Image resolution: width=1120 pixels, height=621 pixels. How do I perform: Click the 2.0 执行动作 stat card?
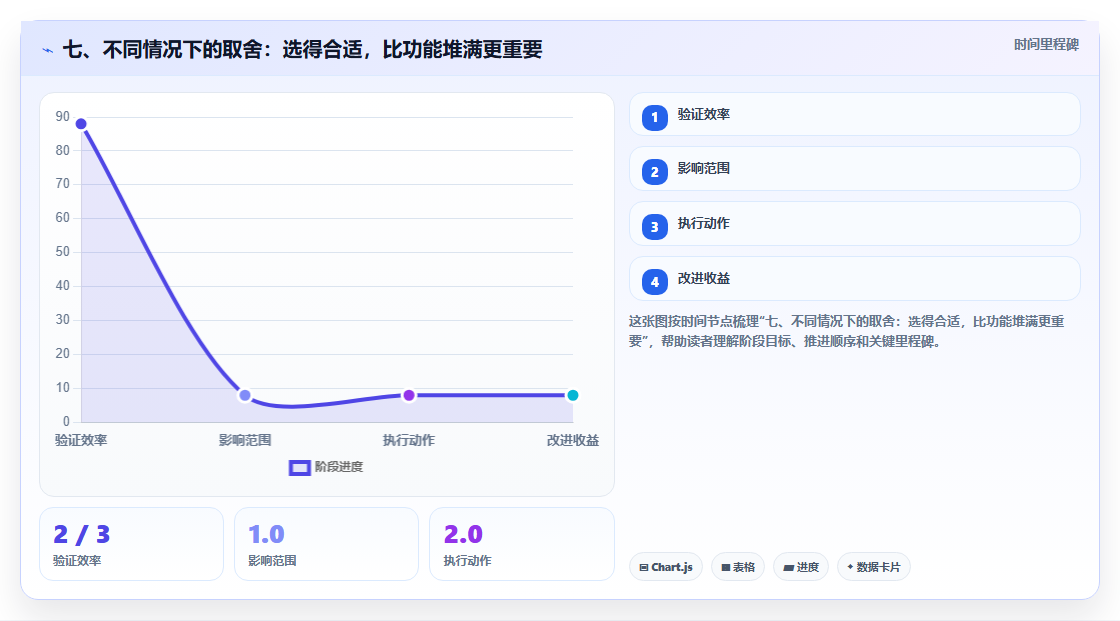[x=522, y=544]
